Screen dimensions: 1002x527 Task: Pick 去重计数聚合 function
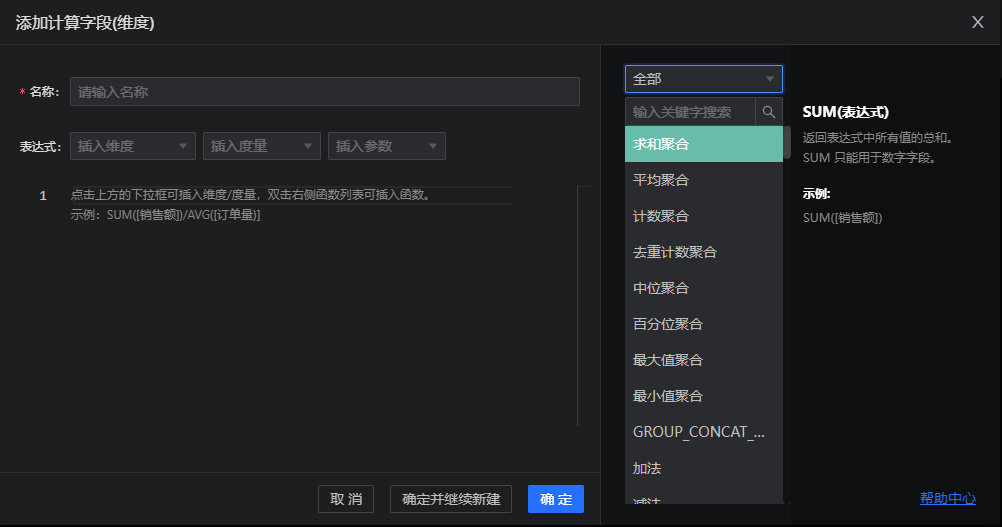coord(703,252)
